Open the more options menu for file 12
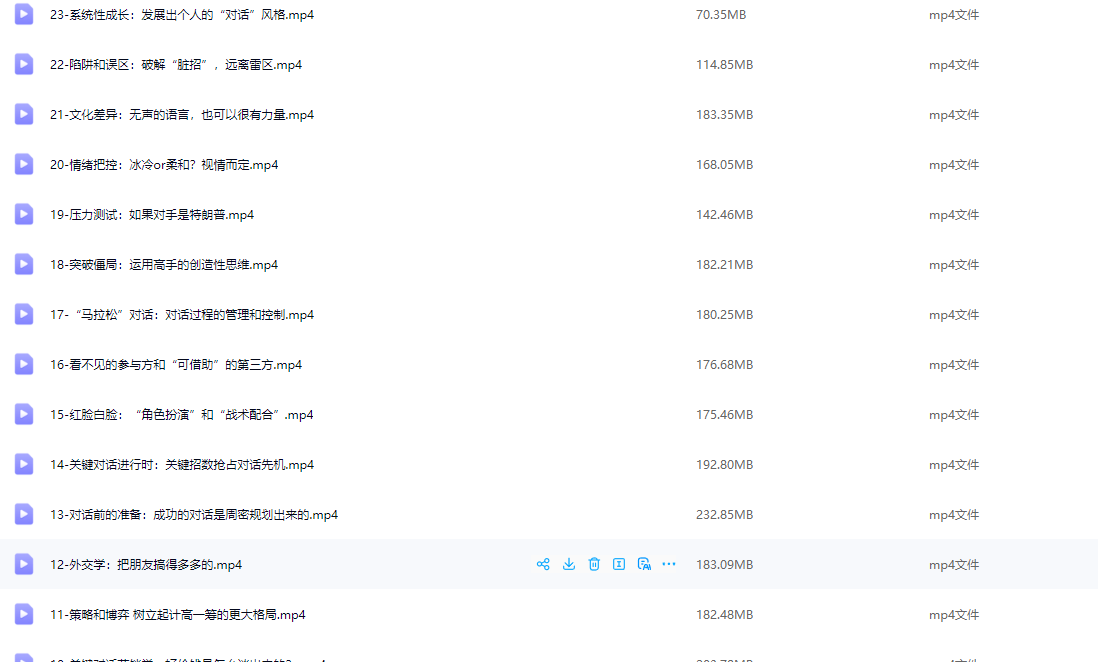Screen dimensions: 1098x662 (x=668, y=564)
